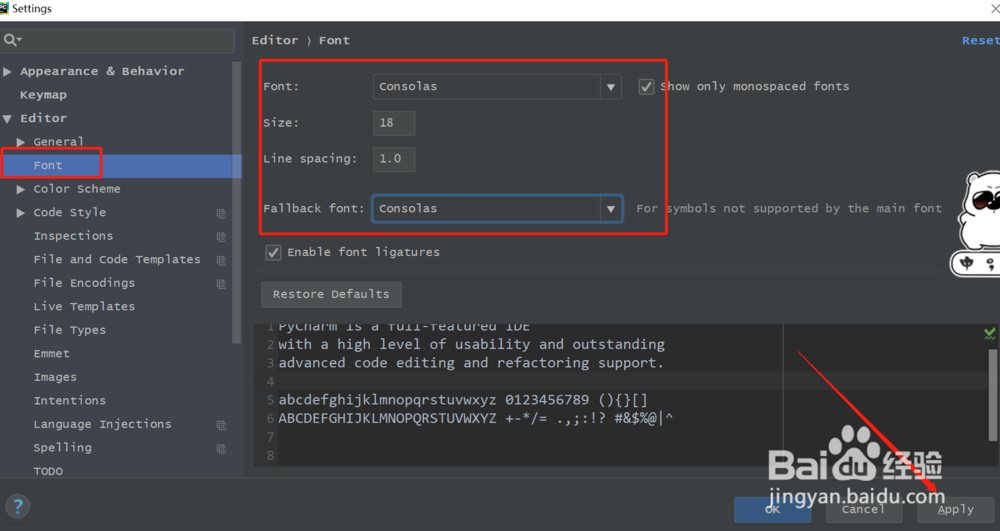Click the project-level icon beside Inspections

221,237
